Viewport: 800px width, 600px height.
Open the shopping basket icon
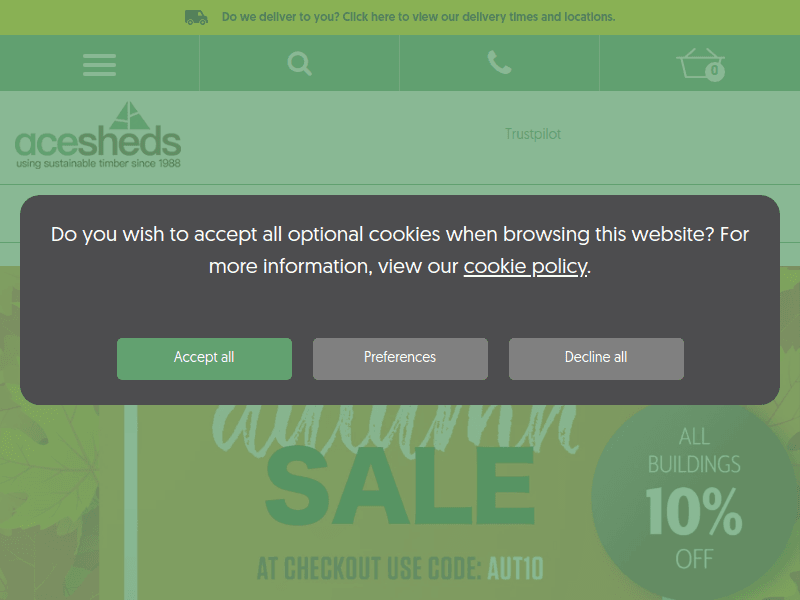701,64
